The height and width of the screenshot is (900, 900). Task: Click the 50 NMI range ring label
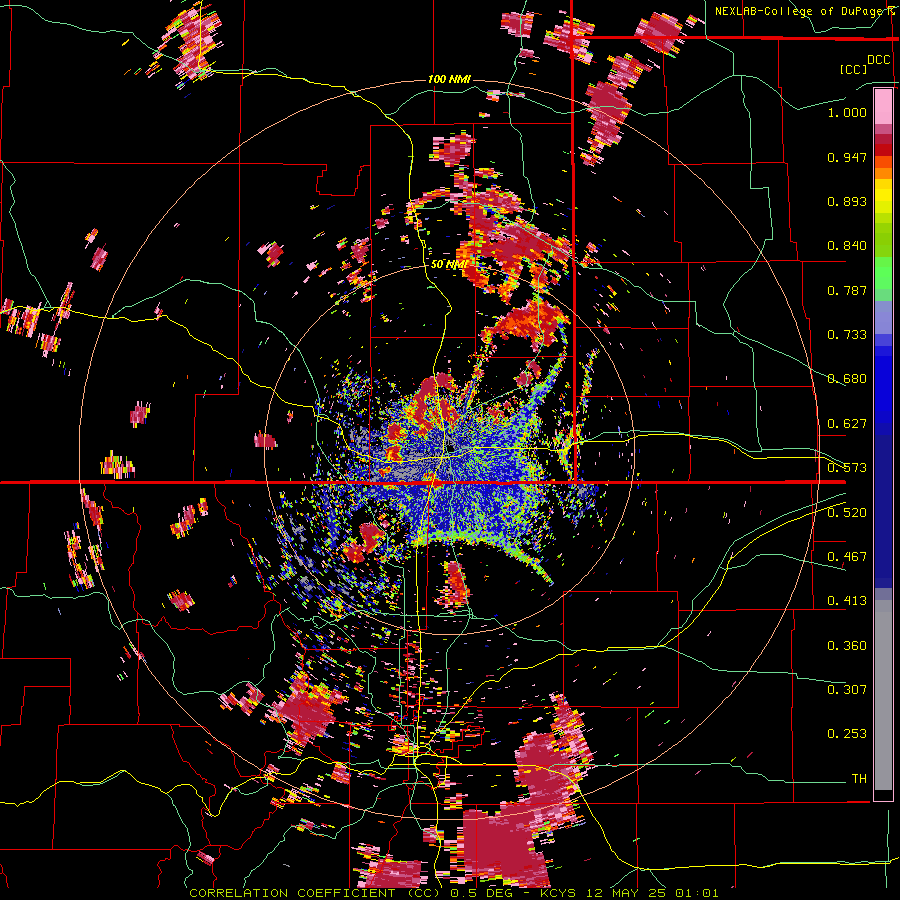449,264
